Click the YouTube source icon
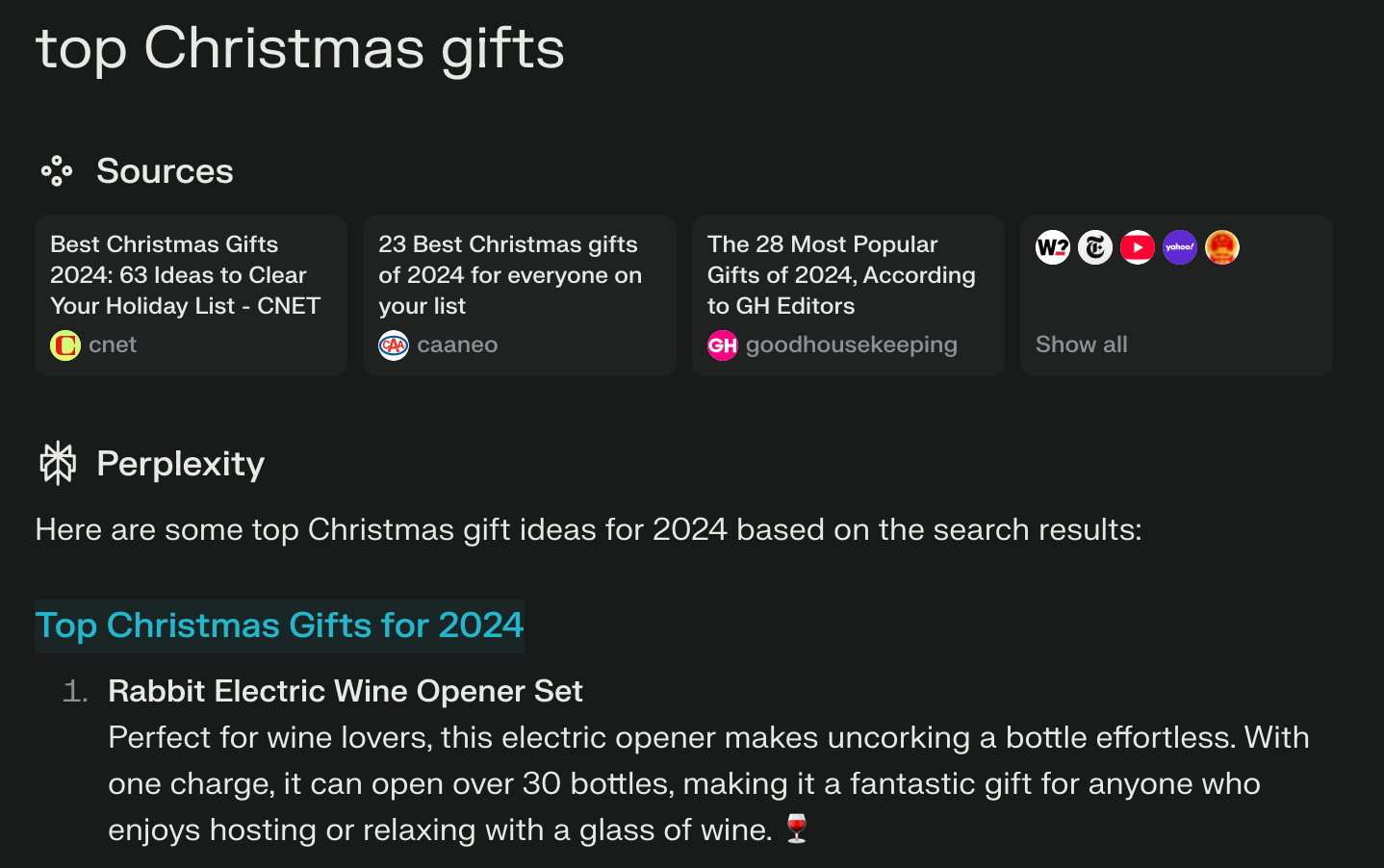 [1138, 247]
